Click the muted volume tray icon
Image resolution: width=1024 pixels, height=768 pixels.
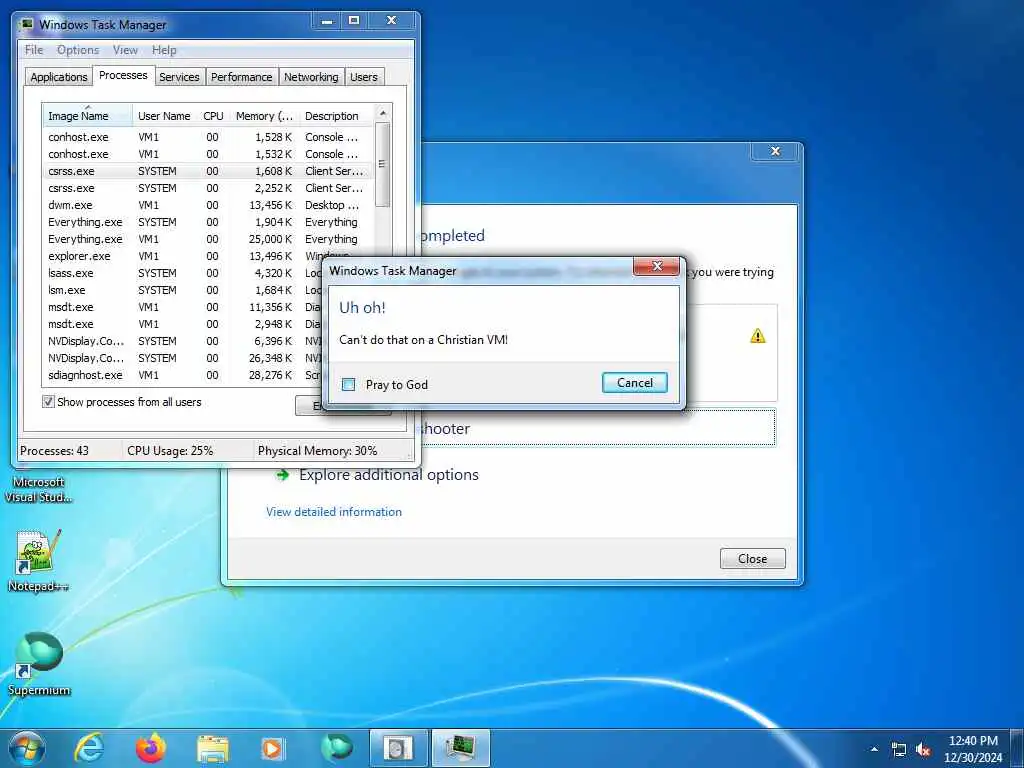coord(923,750)
